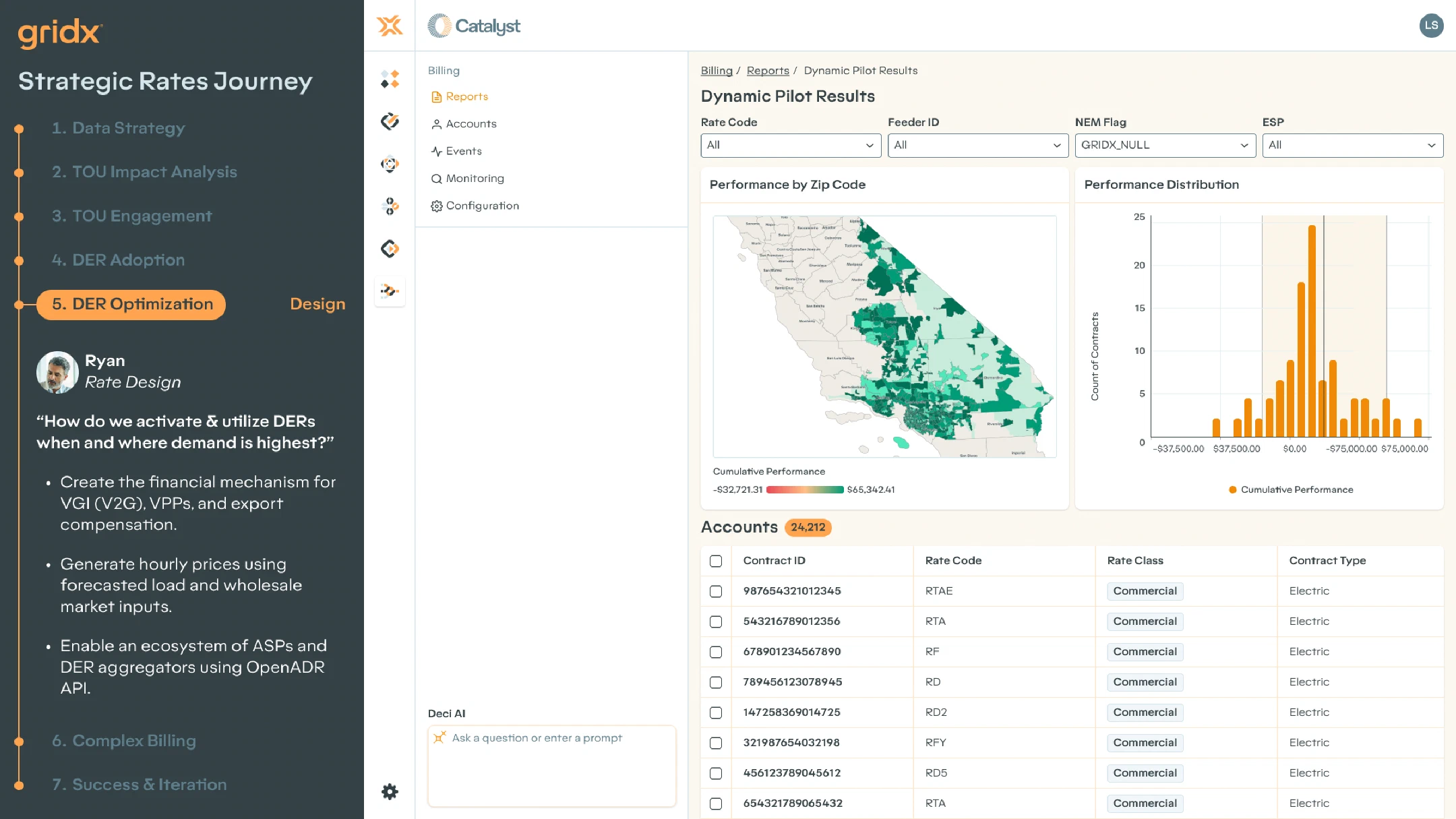The width and height of the screenshot is (1456, 819).
Task: Tick the checkbox for contract 789456123078945
Action: (716, 682)
